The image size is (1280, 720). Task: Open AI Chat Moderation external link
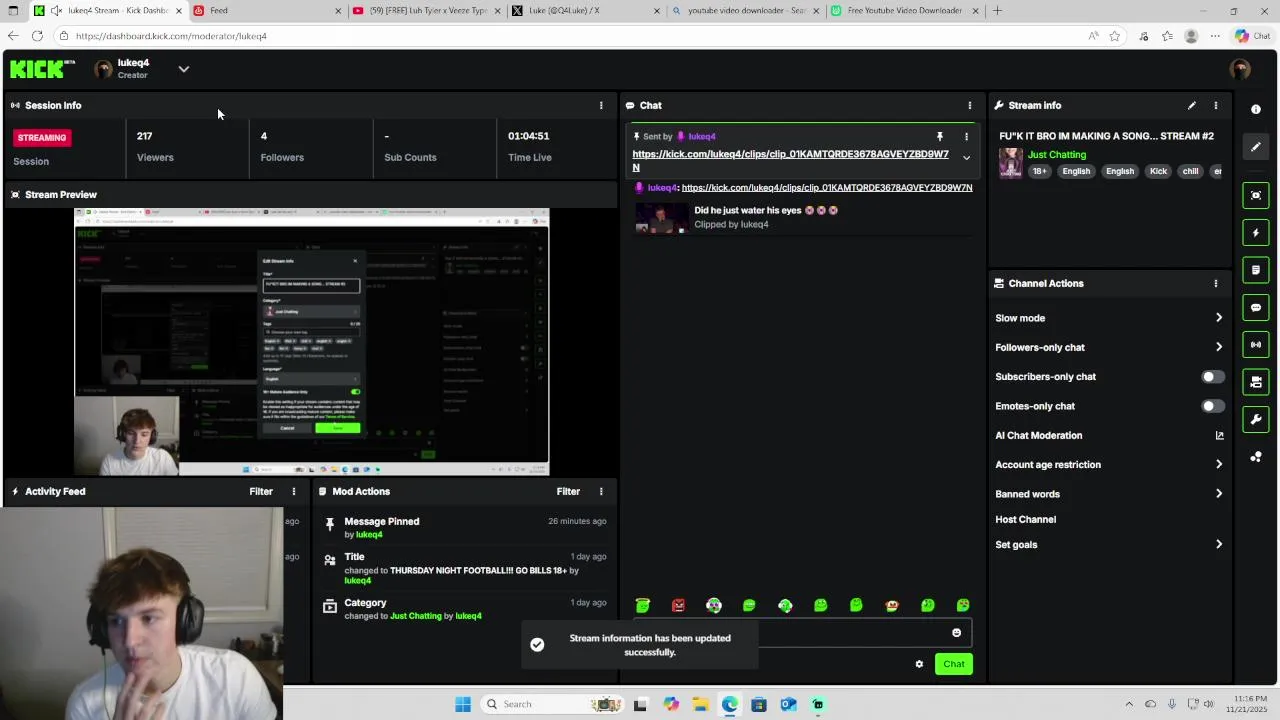pyautogui.click(x=1219, y=435)
